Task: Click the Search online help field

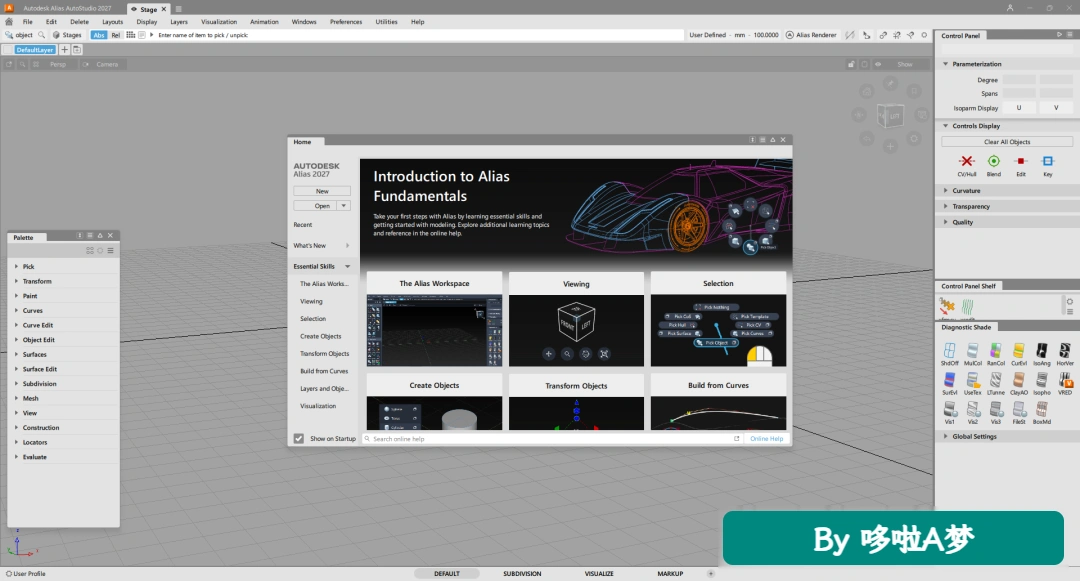Action: tap(552, 439)
